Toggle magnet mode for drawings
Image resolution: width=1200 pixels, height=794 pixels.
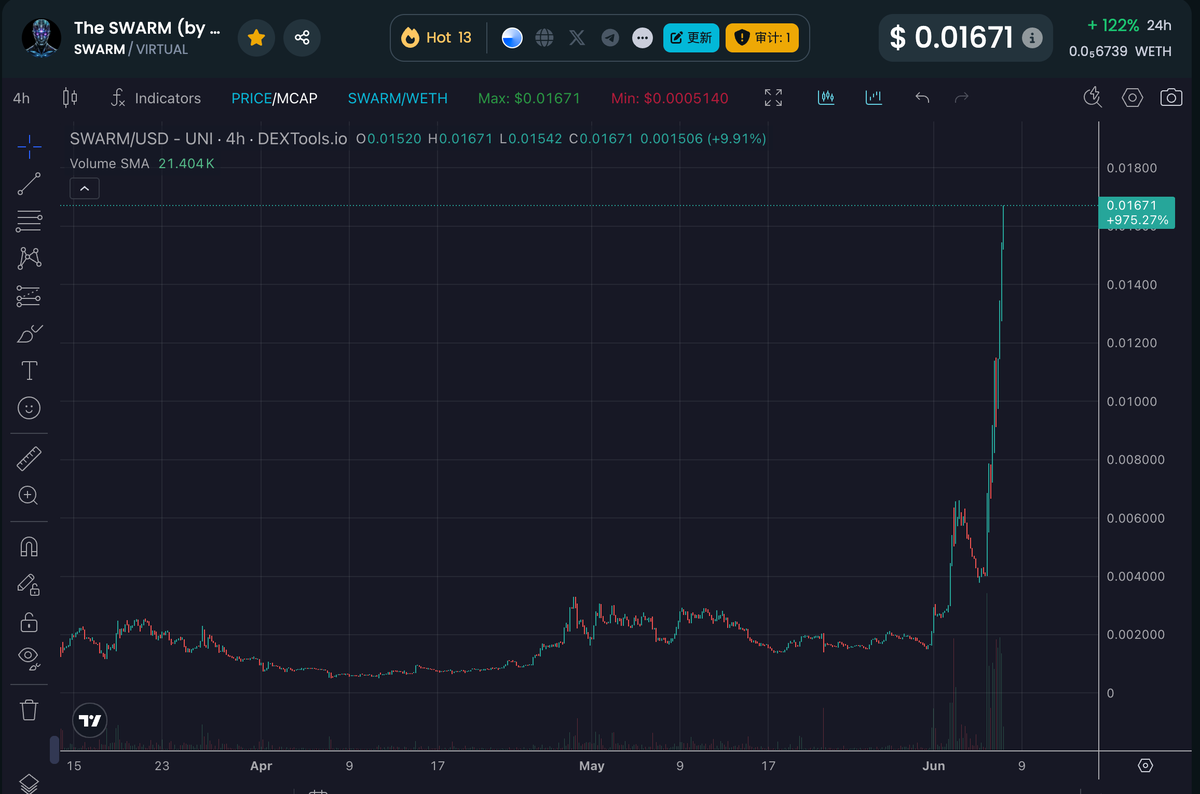[x=30, y=547]
